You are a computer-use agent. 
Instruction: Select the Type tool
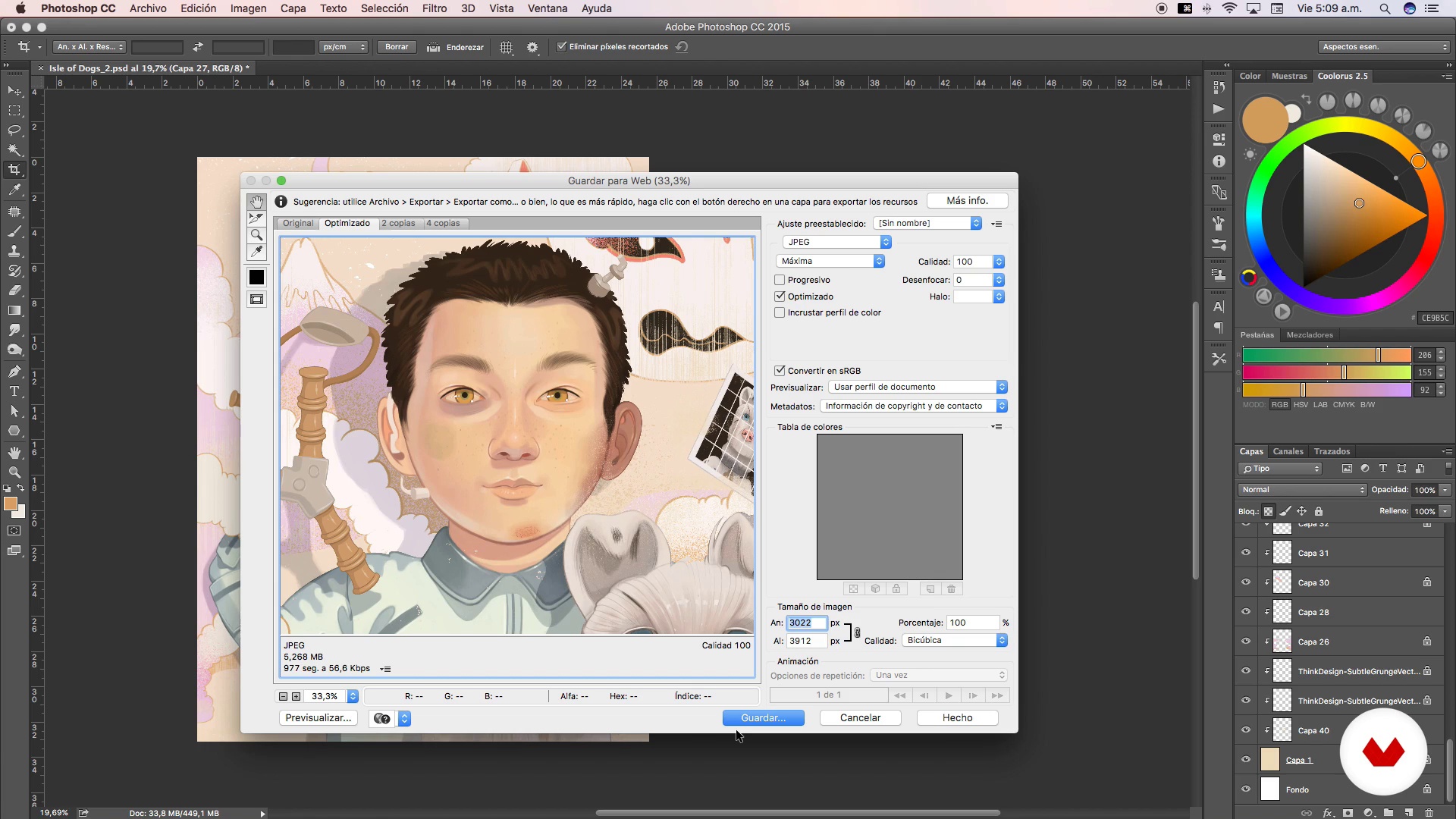14,391
